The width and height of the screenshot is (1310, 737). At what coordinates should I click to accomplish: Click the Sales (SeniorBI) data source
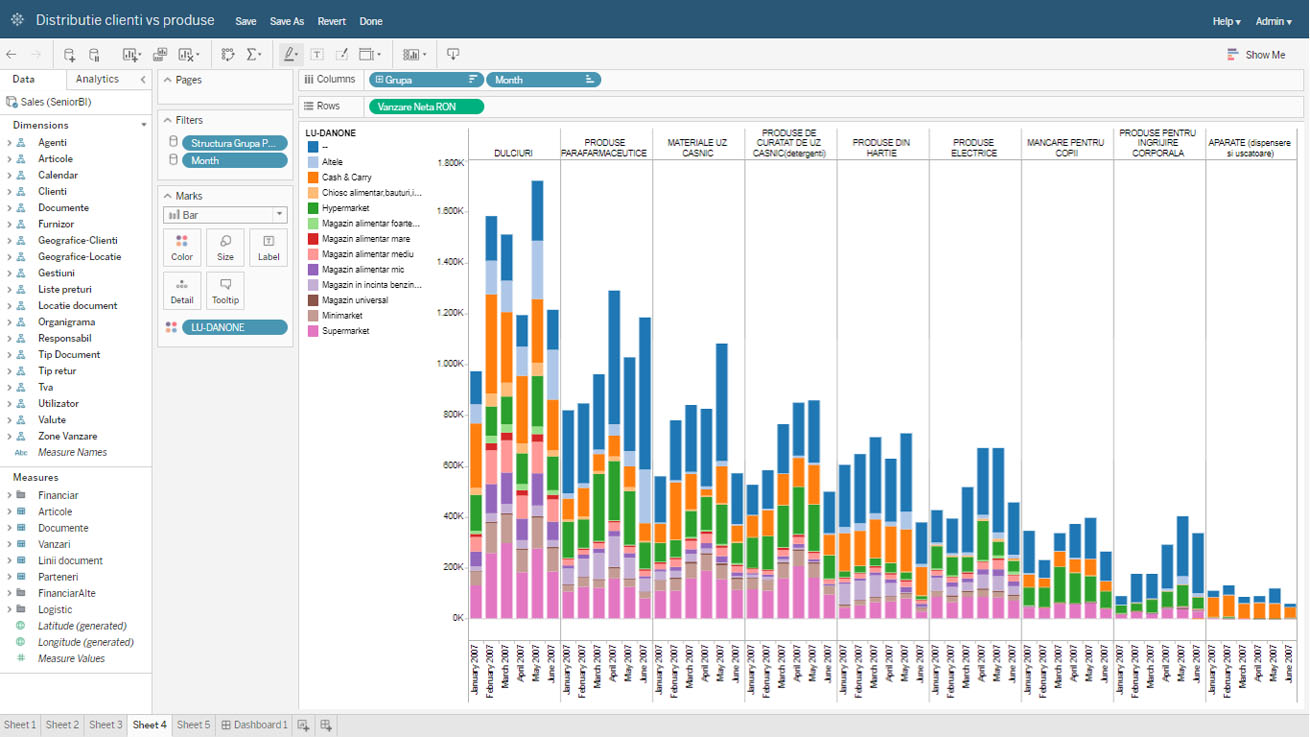tap(55, 102)
